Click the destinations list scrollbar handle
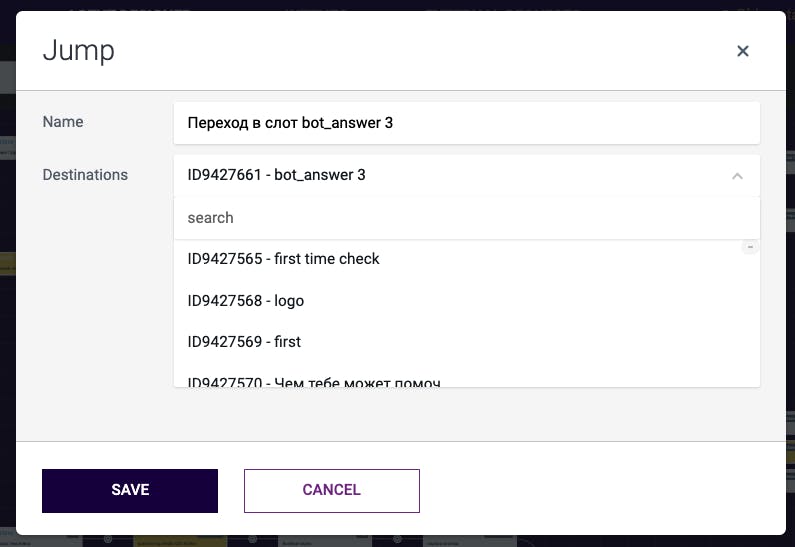795x547 pixels. tap(750, 247)
